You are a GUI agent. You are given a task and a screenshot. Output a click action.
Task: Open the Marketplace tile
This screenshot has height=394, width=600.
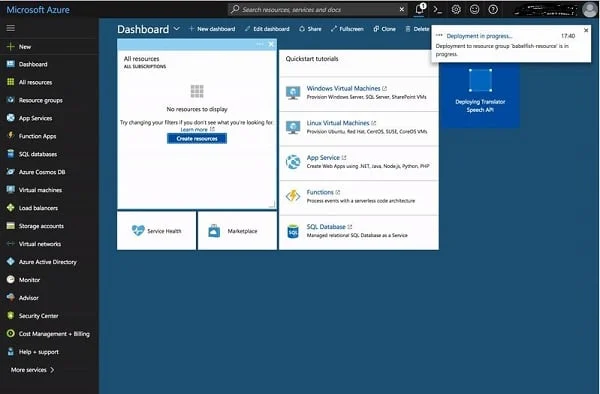pos(237,231)
